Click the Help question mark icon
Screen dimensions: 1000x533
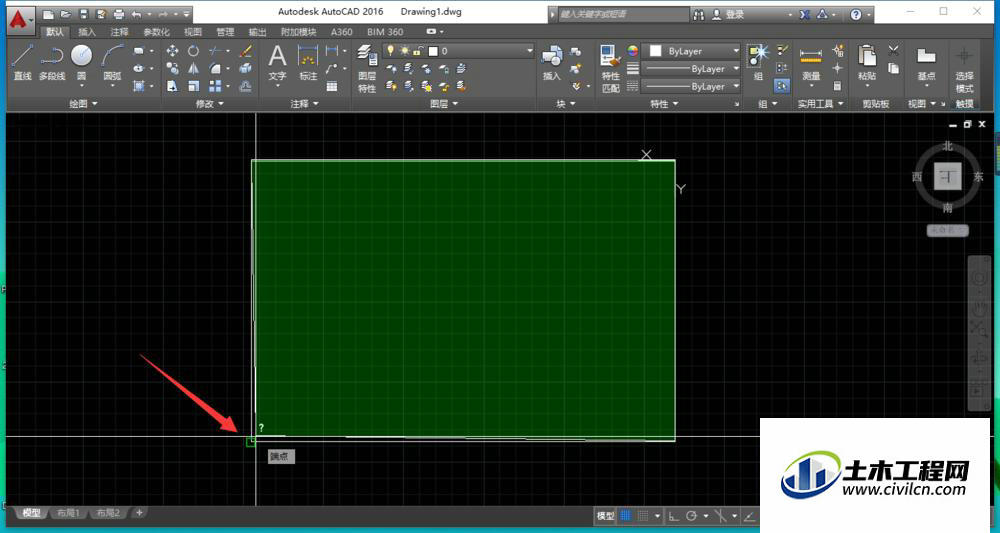(x=856, y=15)
